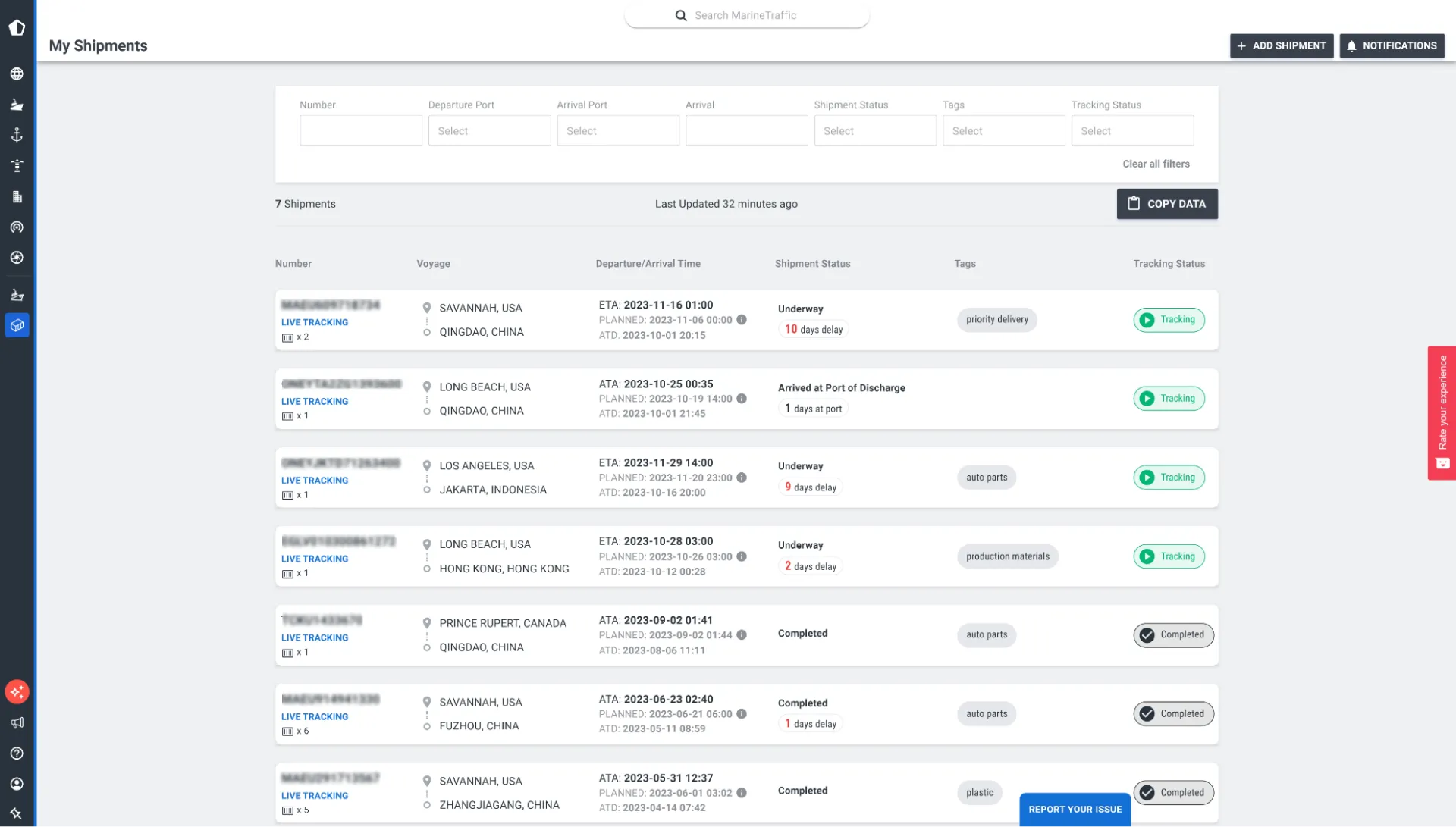Click the highlighted My Shipments cube icon
1456x827 pixels.
click(x=17, y=325)
